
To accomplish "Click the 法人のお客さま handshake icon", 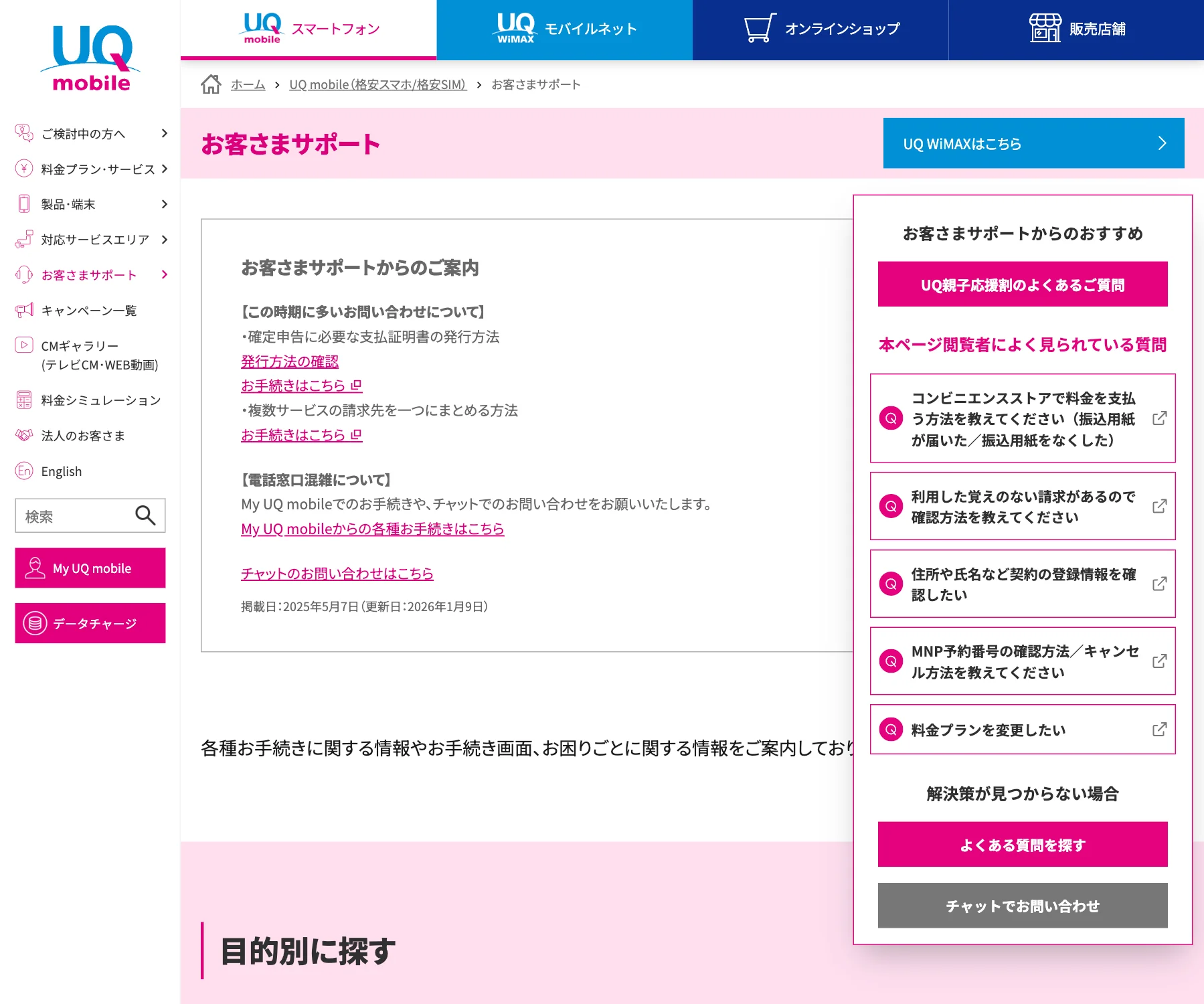I will tap(23, 436).
